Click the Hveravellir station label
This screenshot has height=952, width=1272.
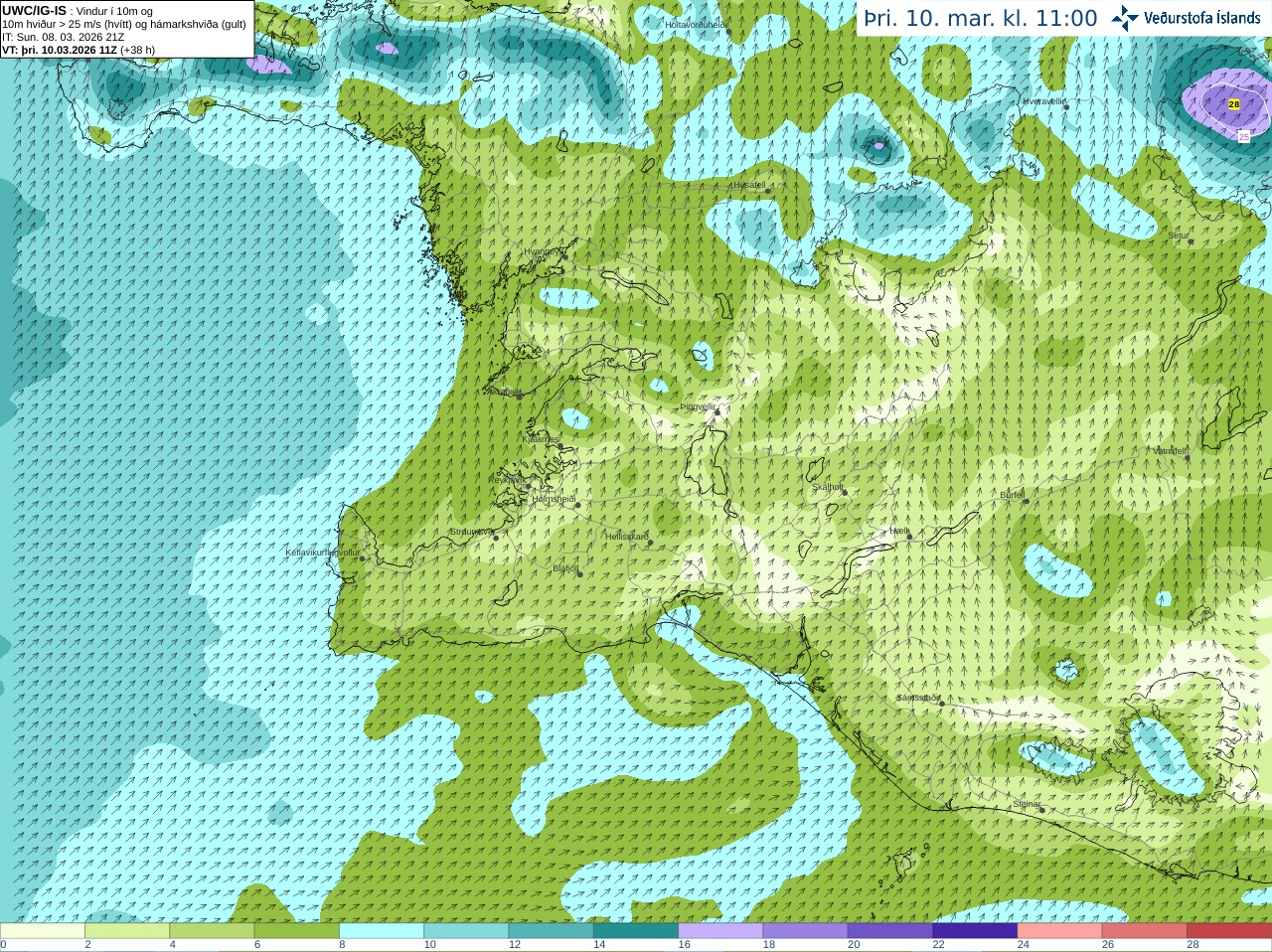(1044, 101)
